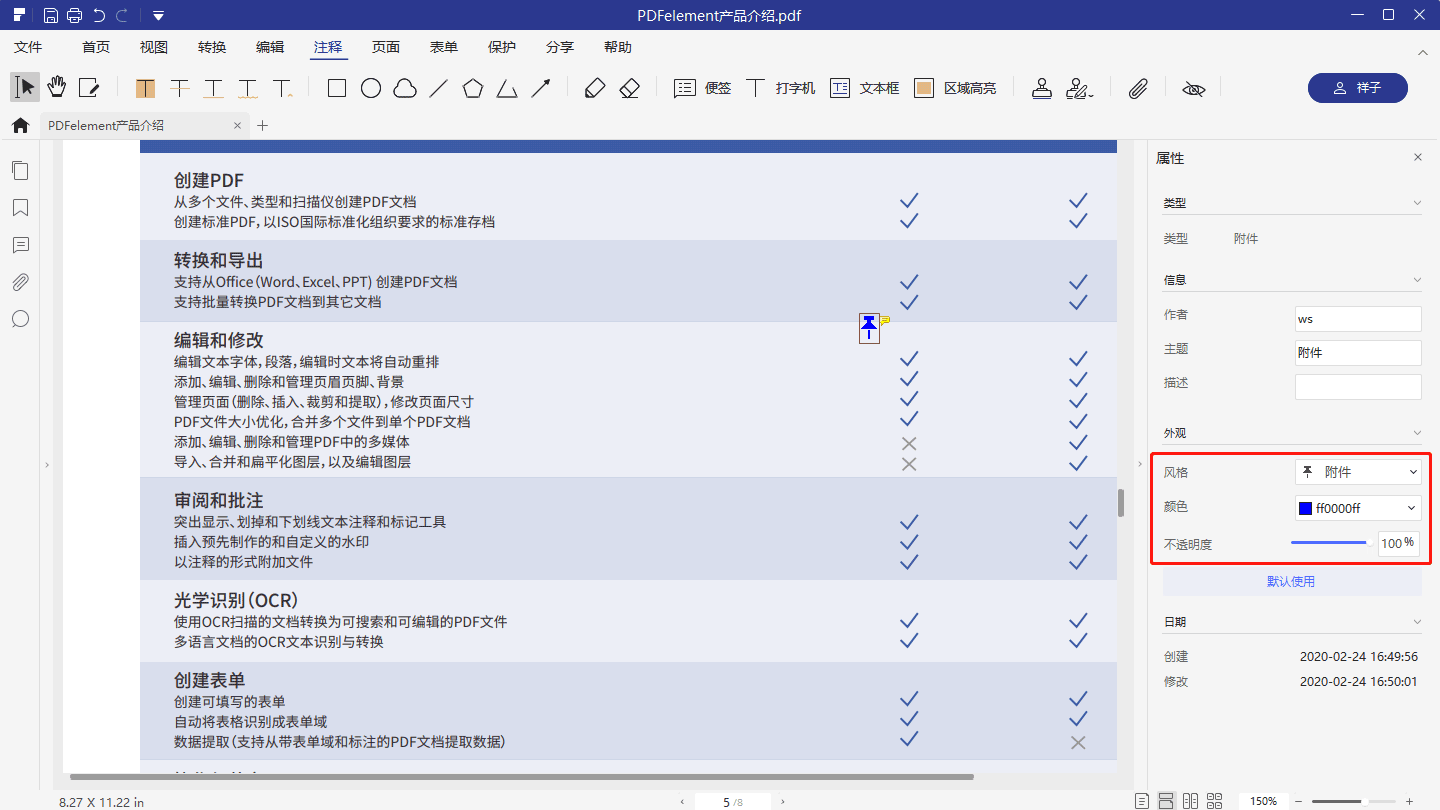Image resolution: width=1440 pixels, height=810 pixels.
Task: Open the search sidebar panel
Action: pos(20,319)
